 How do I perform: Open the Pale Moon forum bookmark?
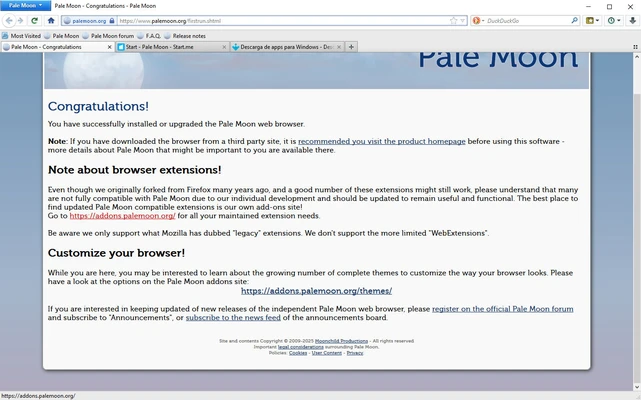[x=108, y=36]
